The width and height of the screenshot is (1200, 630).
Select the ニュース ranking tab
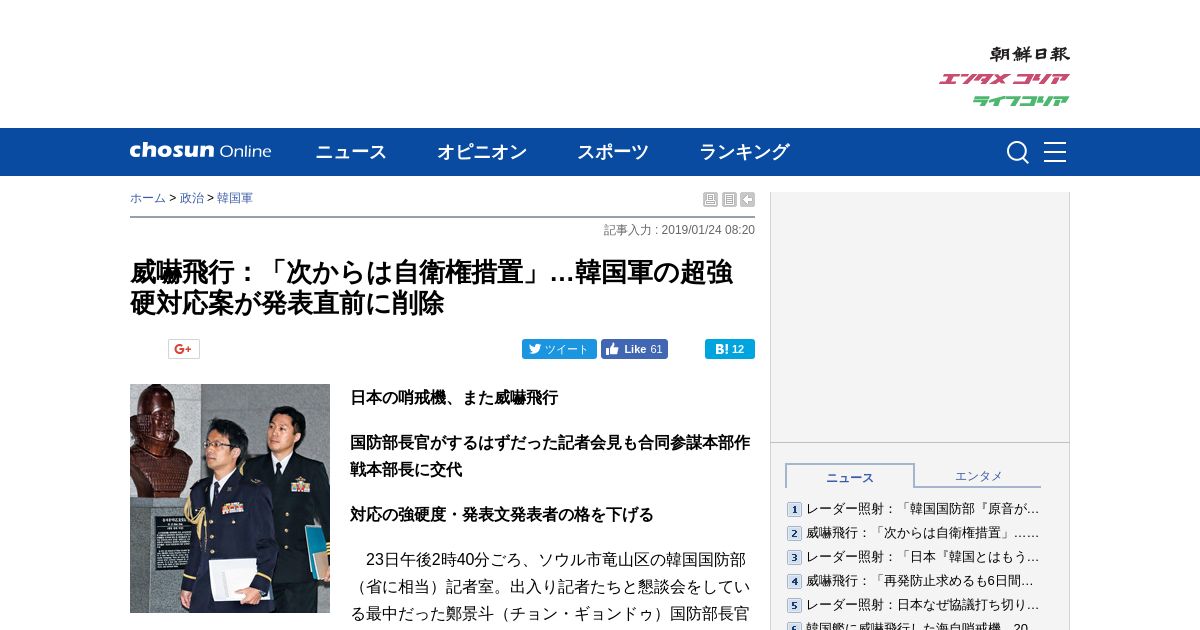pos(850,477)
